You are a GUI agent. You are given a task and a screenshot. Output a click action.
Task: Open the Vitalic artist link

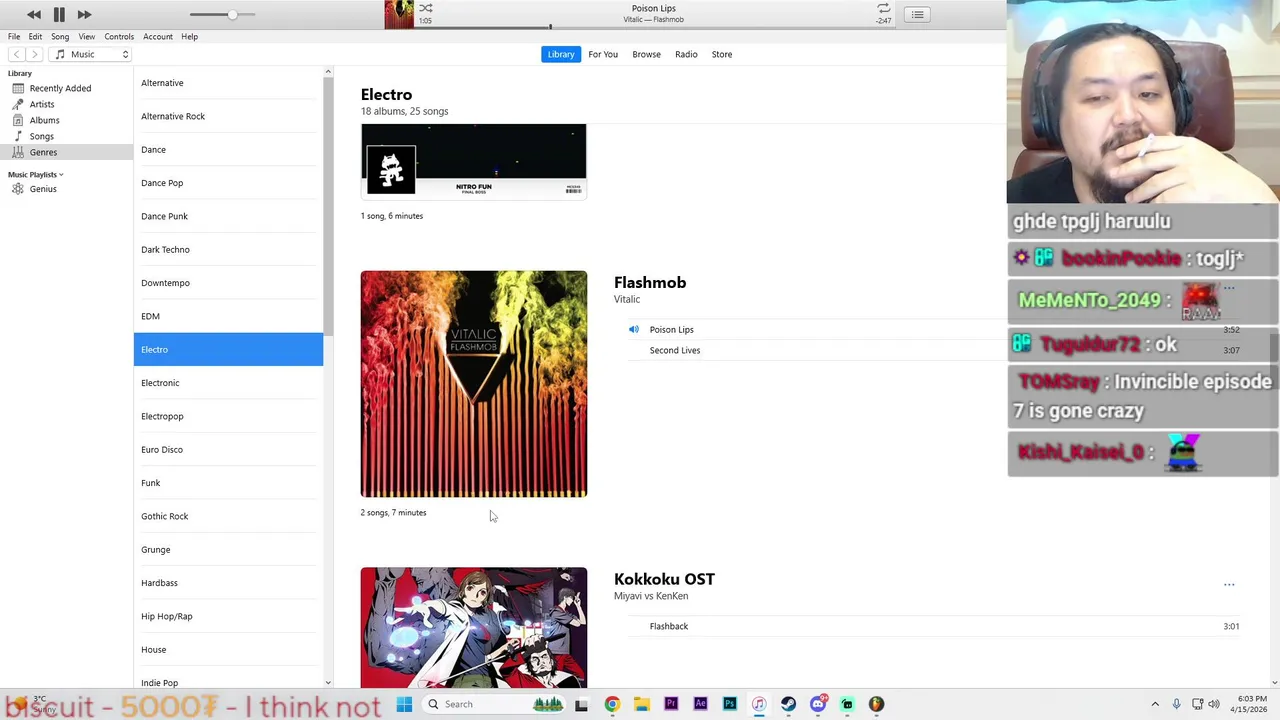click(x=627, y=299)
